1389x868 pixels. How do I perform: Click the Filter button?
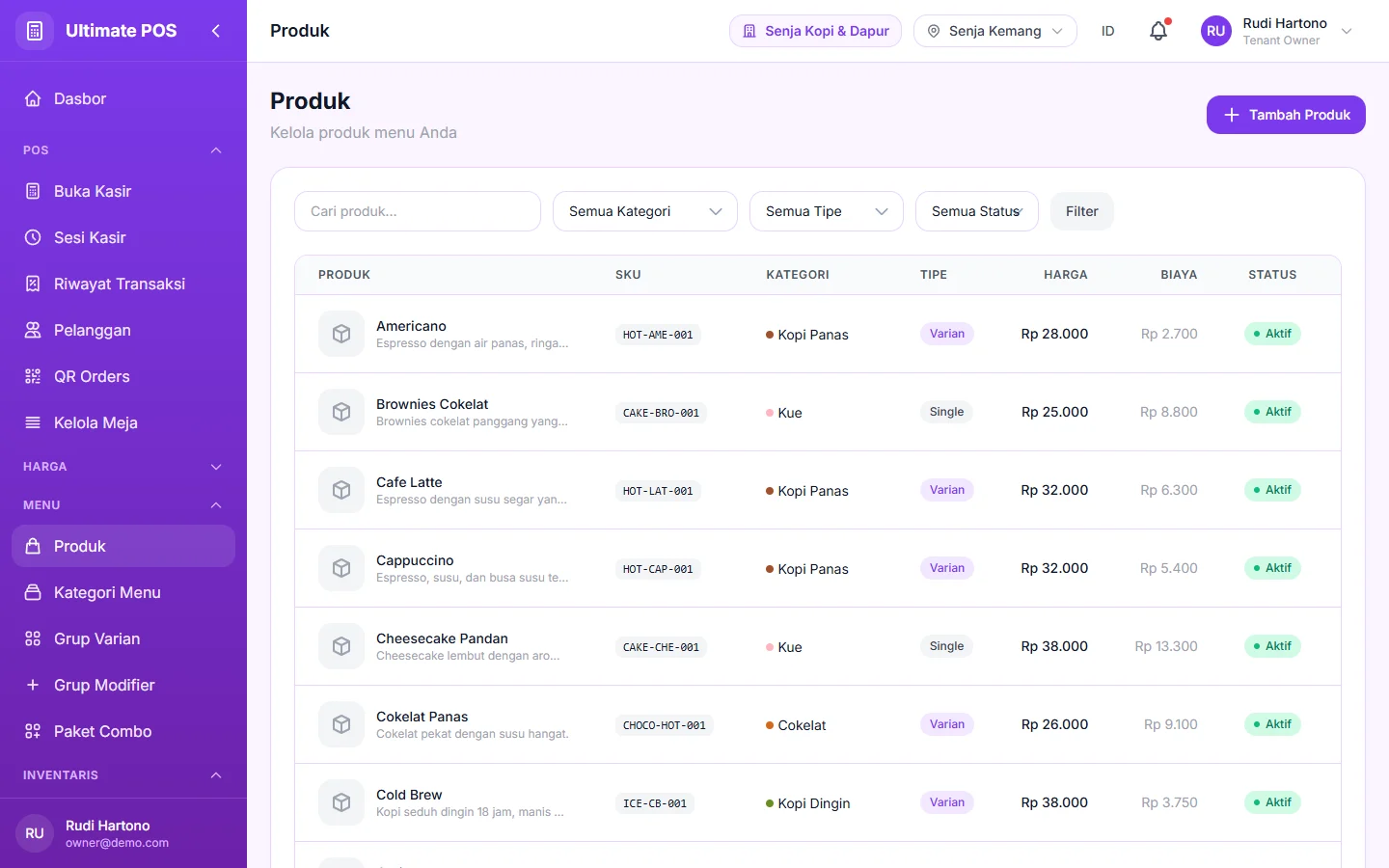tap(1082, 211)
